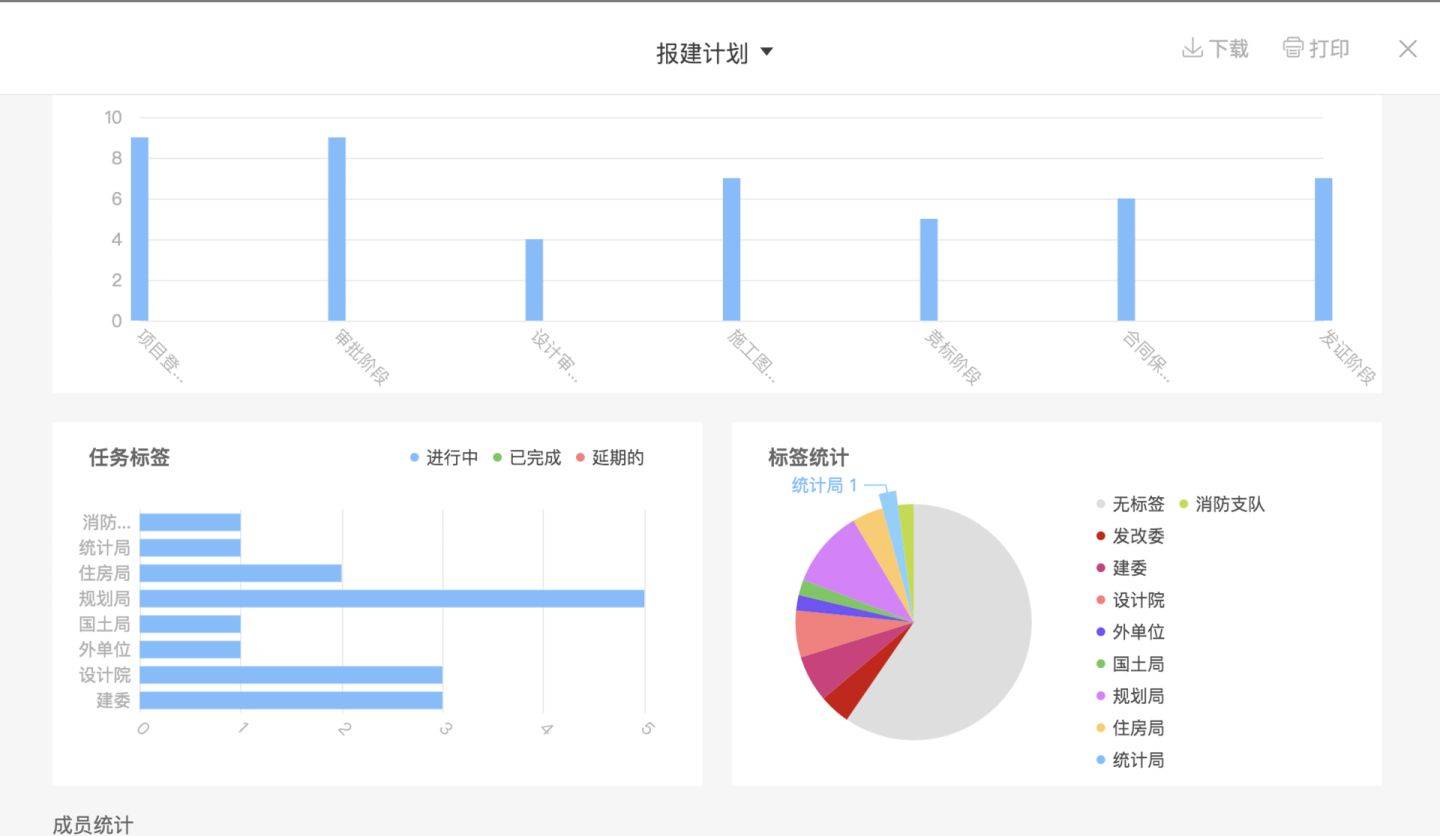Viewport: 1440px width, 836px height.
Task: Open the 报建计划 title dropdown
Action: point(766,51)
